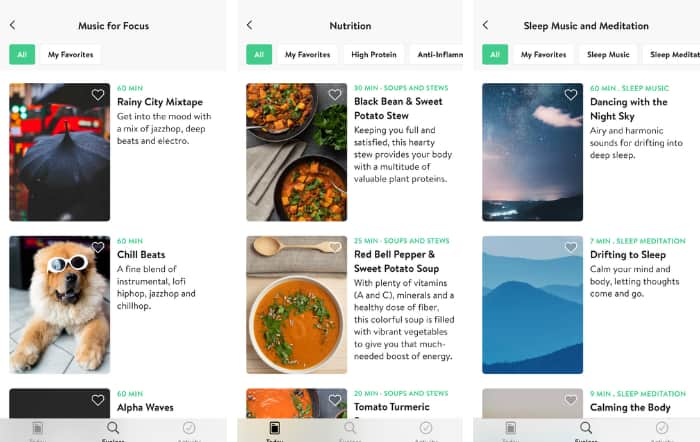Go back from Sleep Music and Meditation
The image size is (700, 442).
click(485, 25)
